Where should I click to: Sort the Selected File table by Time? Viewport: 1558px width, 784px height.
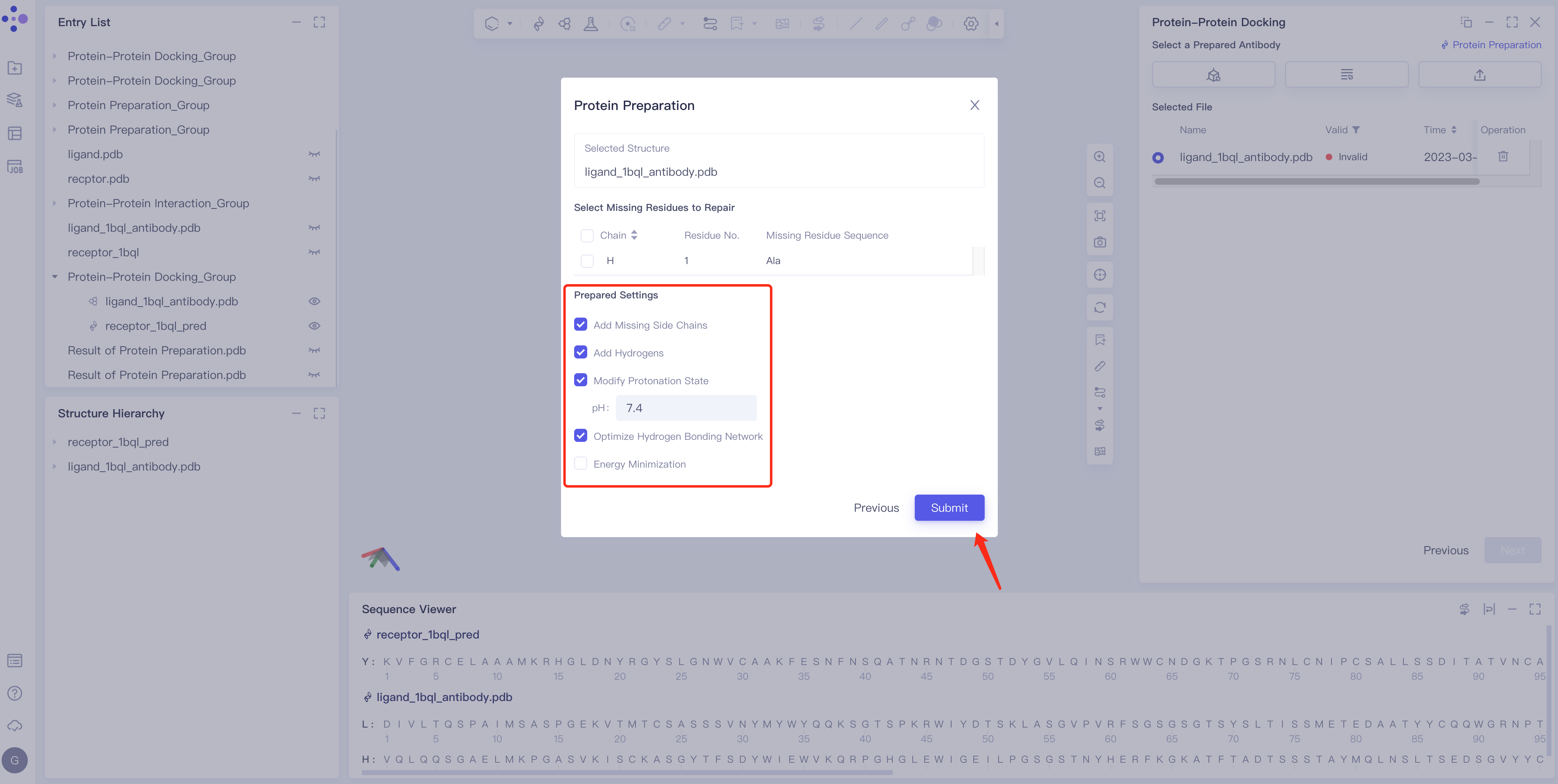[1453, 130]
